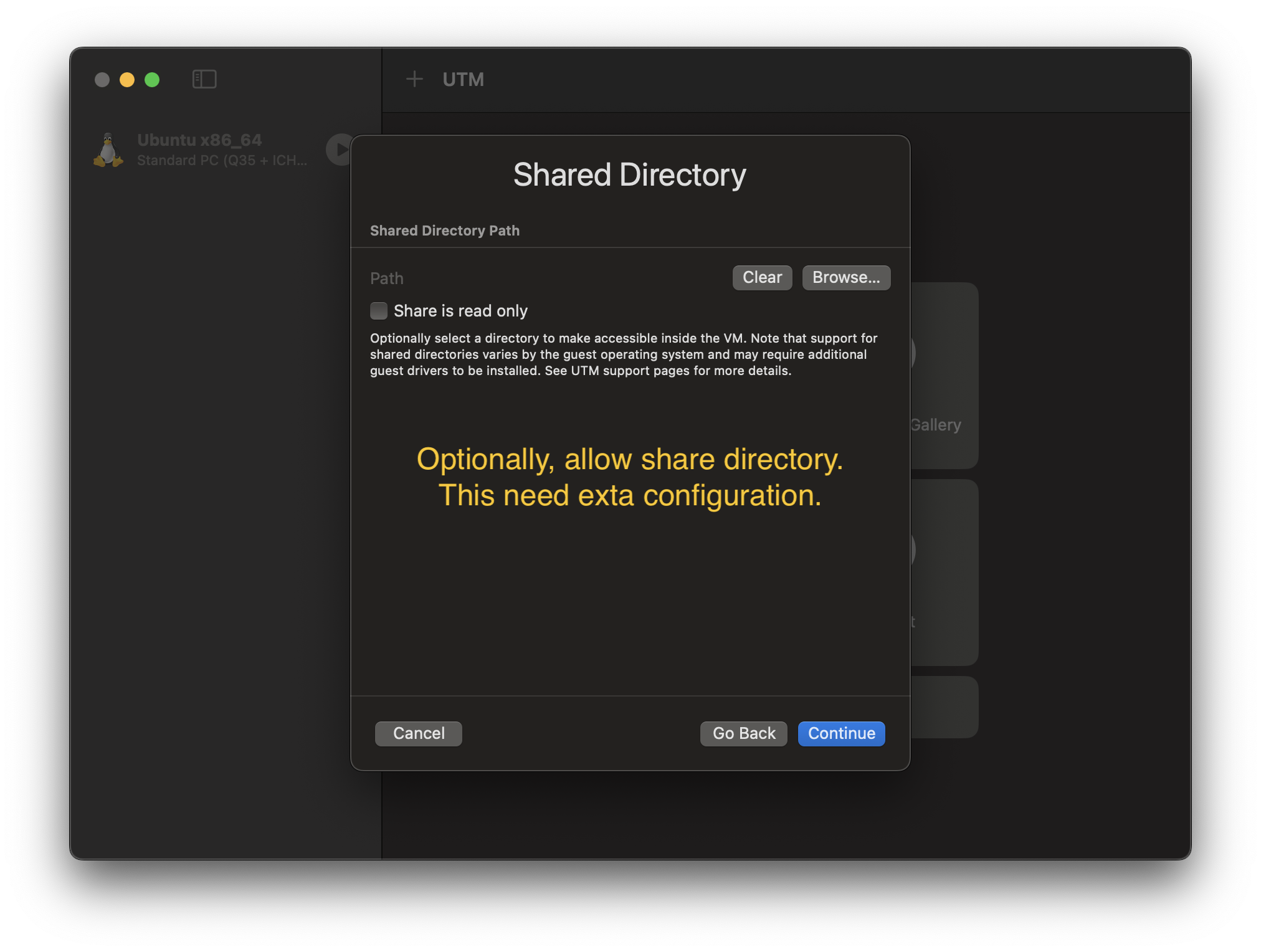Click the Clear button to reset path
This screenshot has height=952, width=1261.
tap(762, 276)
